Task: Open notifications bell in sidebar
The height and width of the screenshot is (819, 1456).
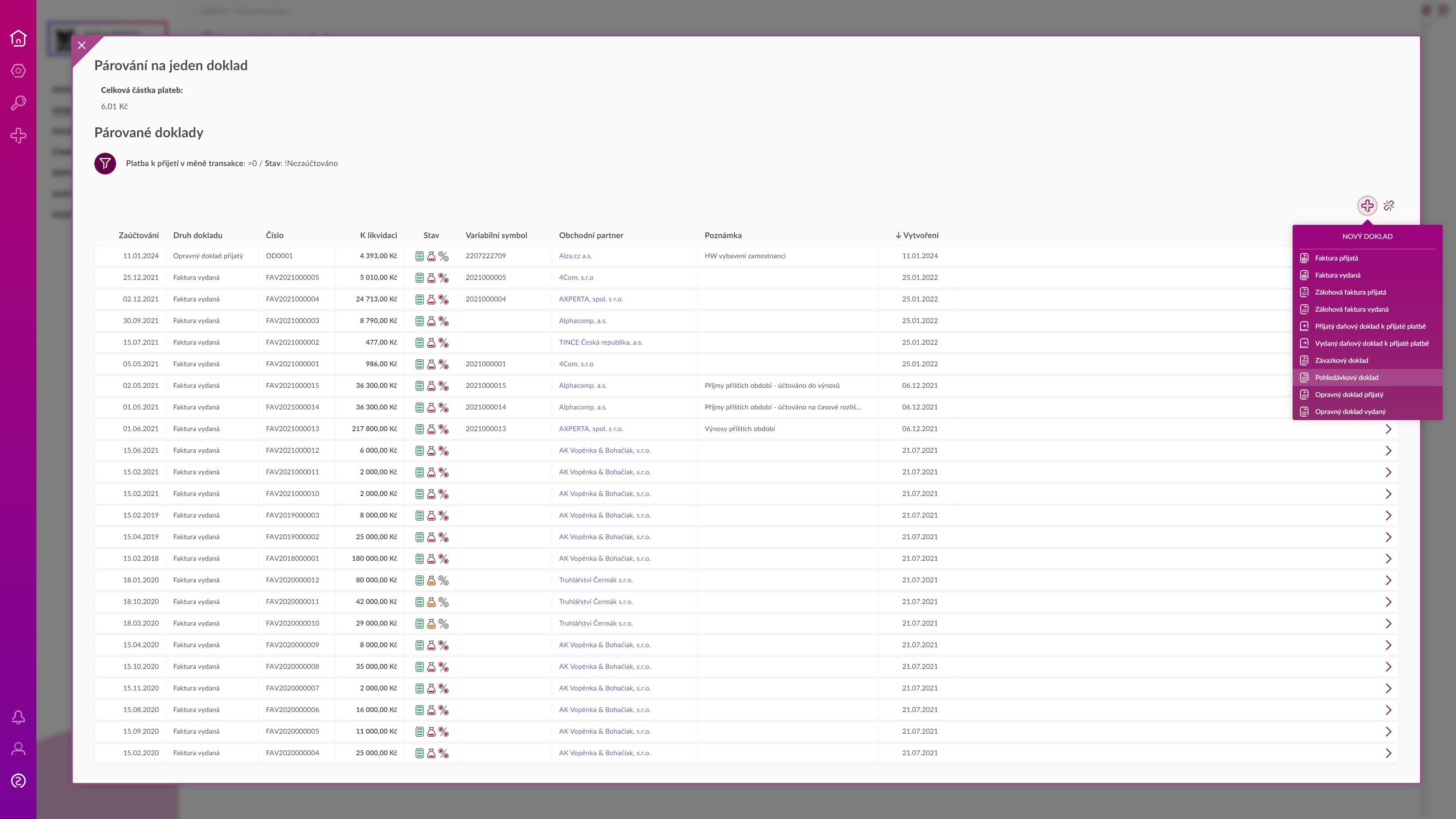Action: (18, 717)
